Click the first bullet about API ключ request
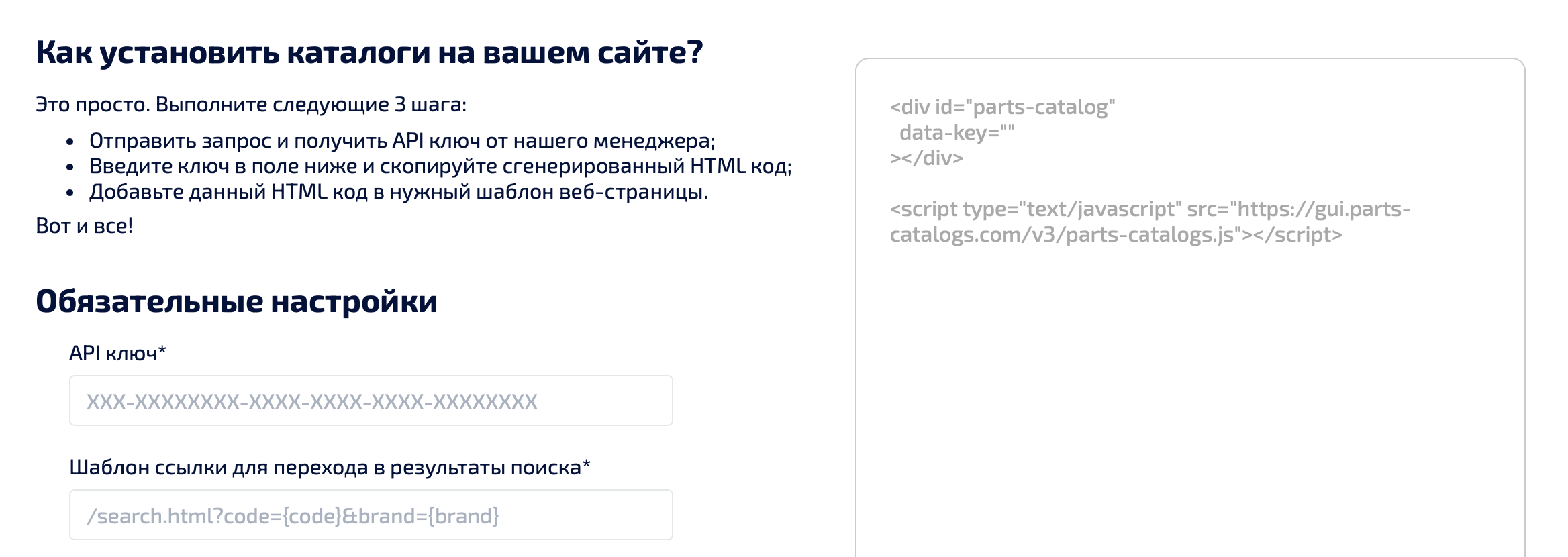Viewport: 1568px width, 557px height. (403, 140)
